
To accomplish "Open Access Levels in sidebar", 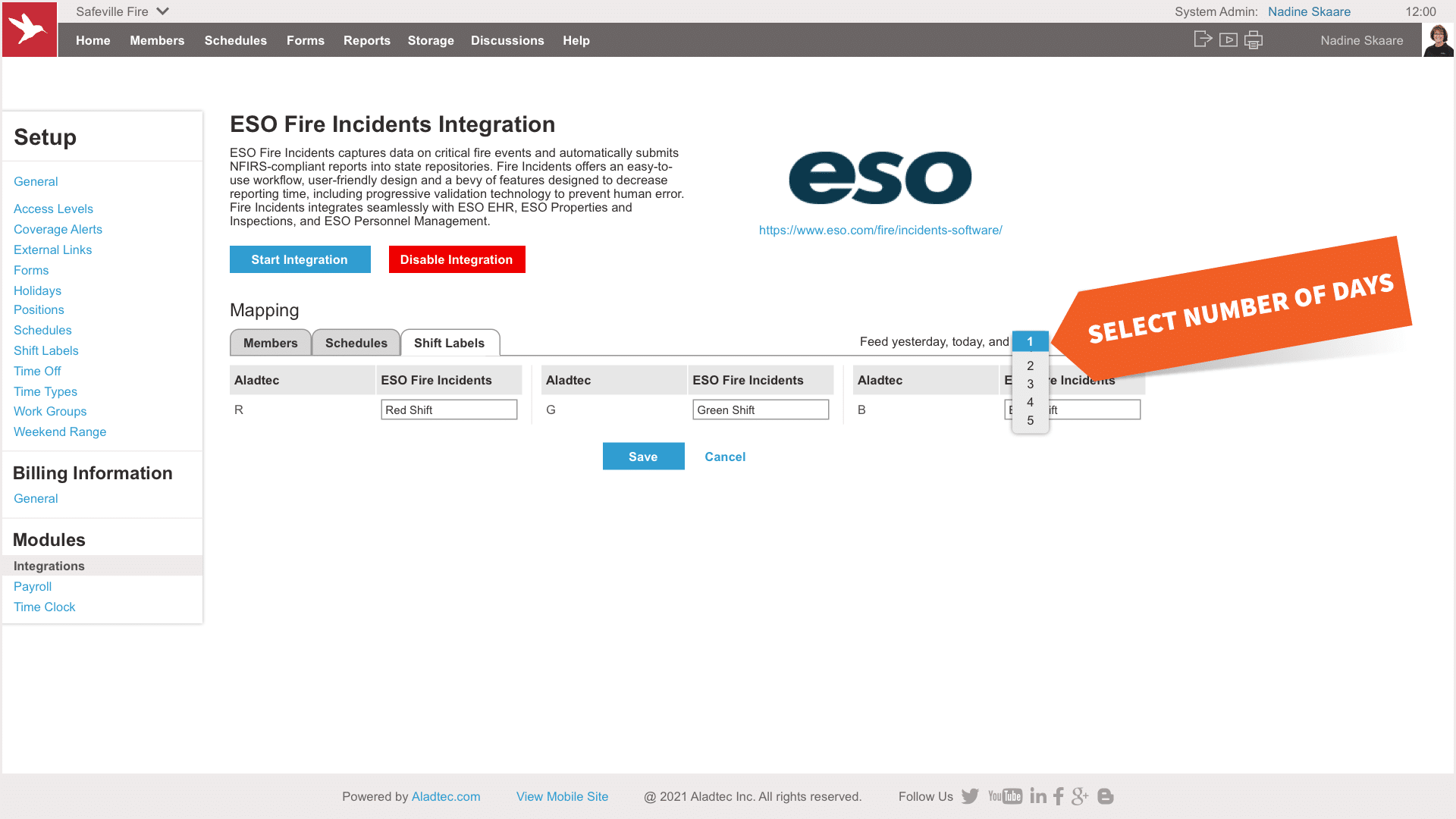I will click(x=53, y=209).
